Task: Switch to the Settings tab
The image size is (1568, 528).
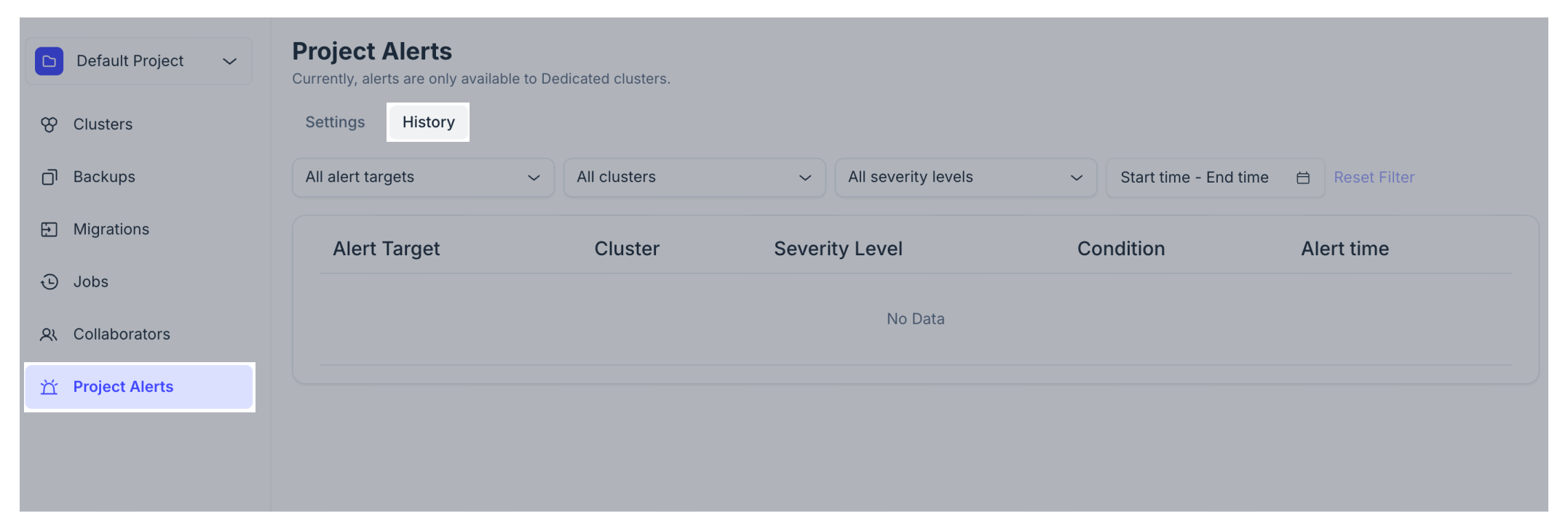Action: (x=335, y=122)
